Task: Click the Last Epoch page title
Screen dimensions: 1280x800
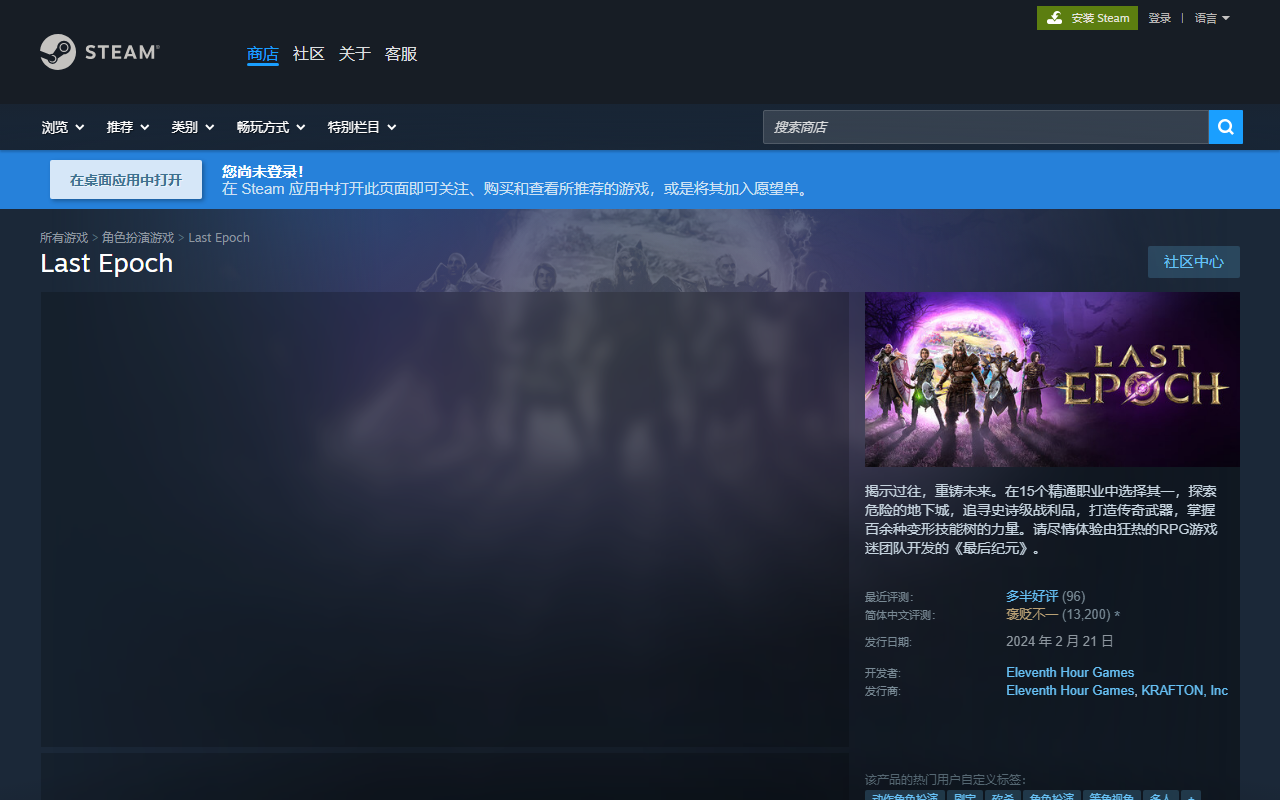Action: point(107,263)
